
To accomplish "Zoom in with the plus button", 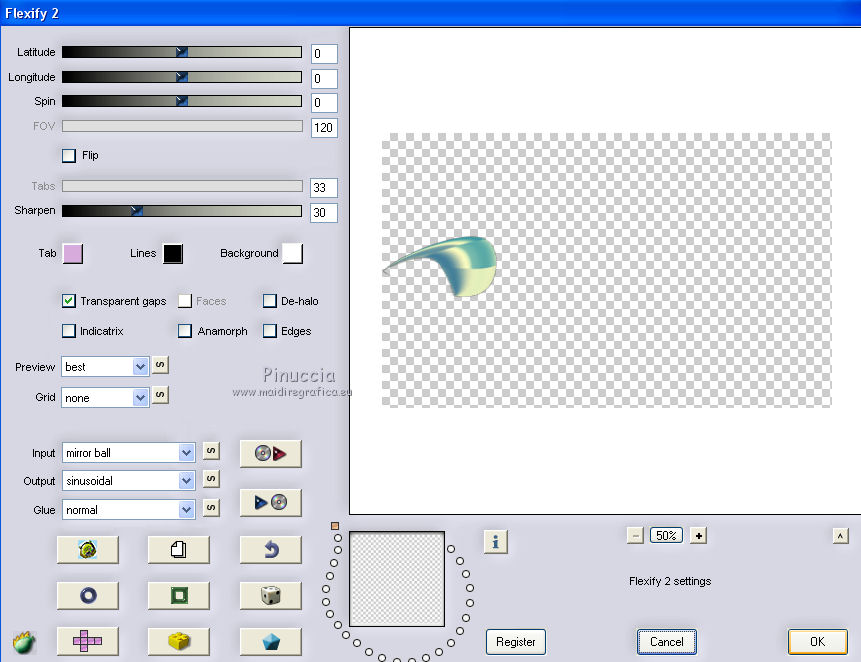I will tap(698, 536).
